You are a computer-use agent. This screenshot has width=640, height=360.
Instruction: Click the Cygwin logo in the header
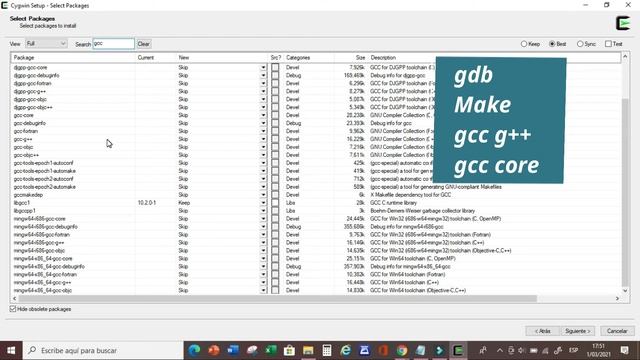click(623, 23)
